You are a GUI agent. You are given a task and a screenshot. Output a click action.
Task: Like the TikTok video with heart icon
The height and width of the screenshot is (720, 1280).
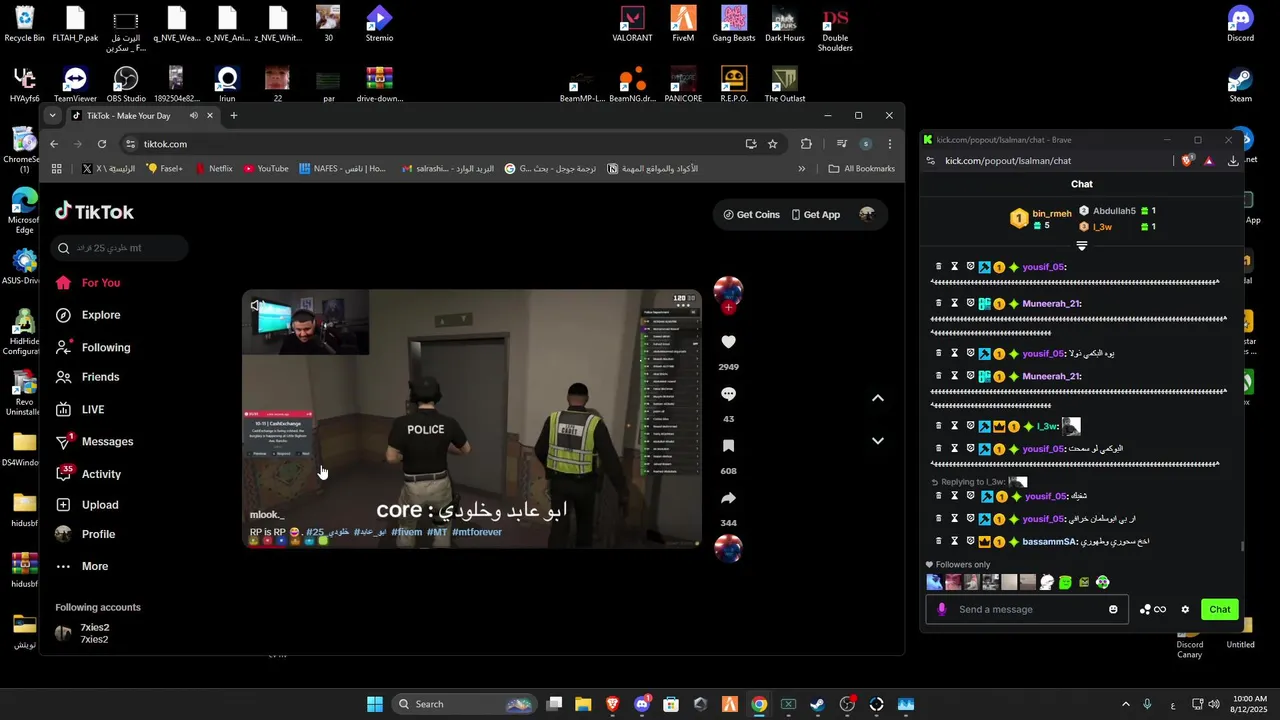[729, 342]
